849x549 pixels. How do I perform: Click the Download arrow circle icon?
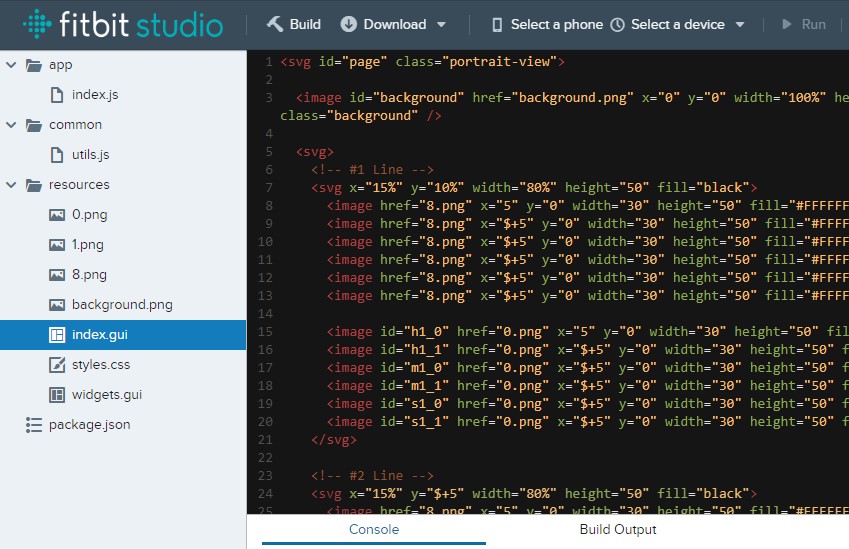click(349, 24)
